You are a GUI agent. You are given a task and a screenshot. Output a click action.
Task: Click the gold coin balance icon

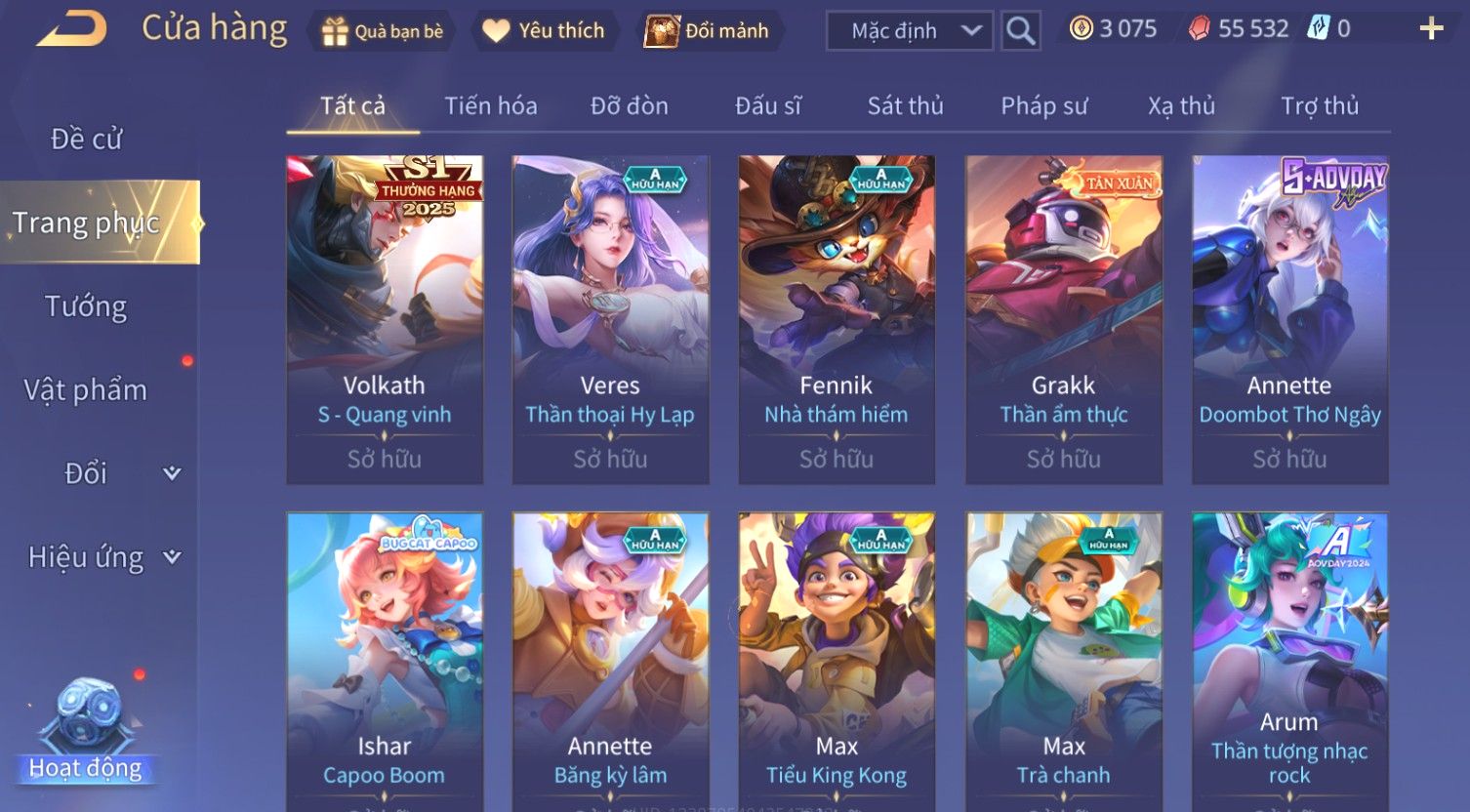point(1081,29)
